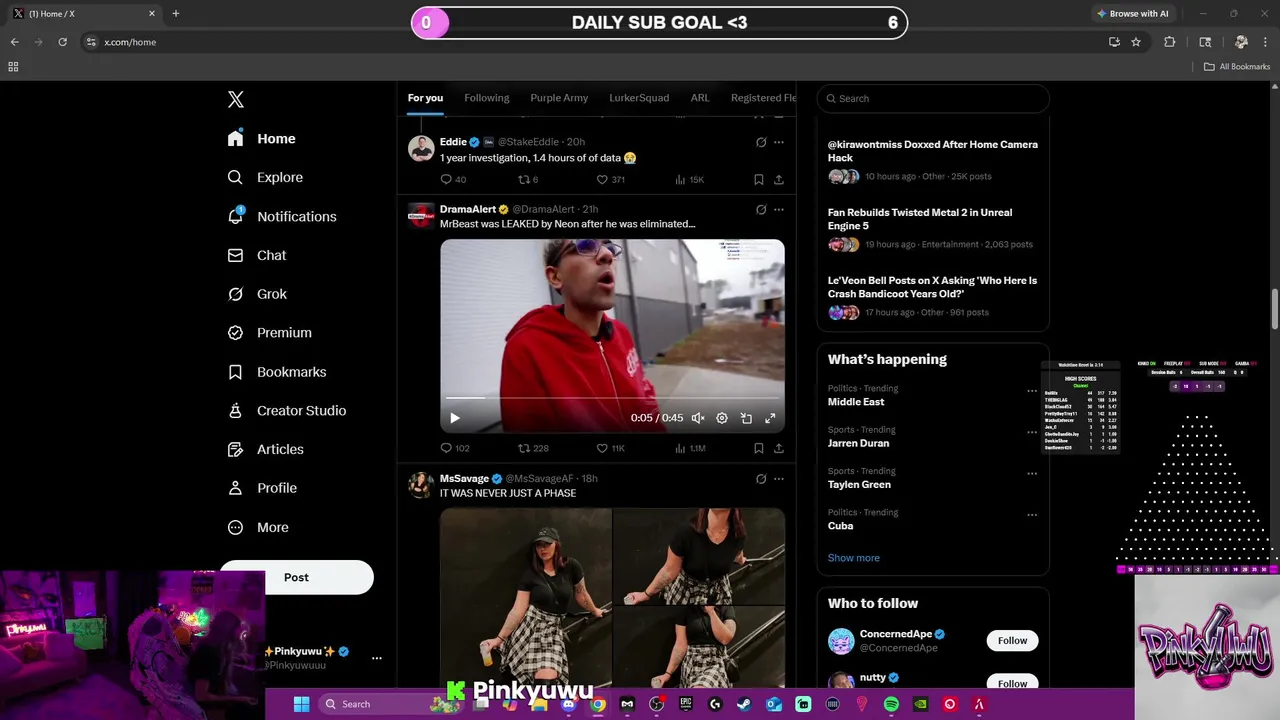Open Bookmarks from the sidebar

(x=276, y=372)
